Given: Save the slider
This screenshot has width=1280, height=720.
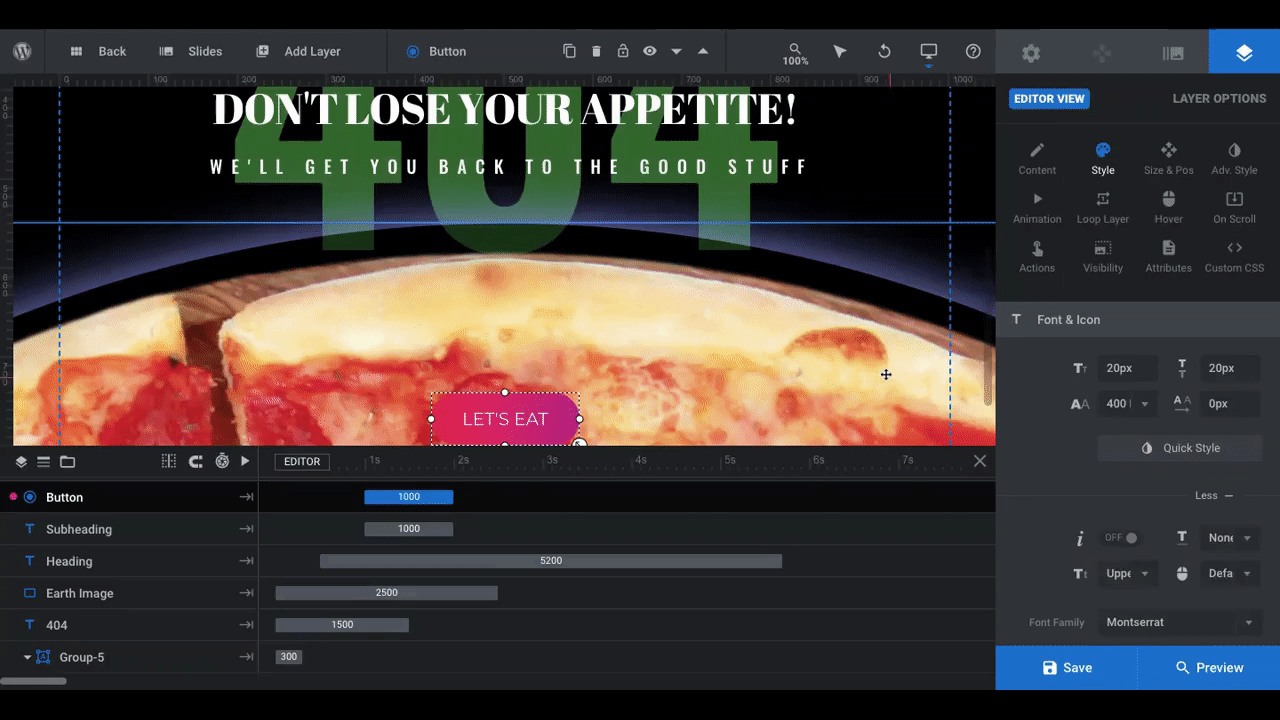Looking at the screenshot, I should point(1067,668).
